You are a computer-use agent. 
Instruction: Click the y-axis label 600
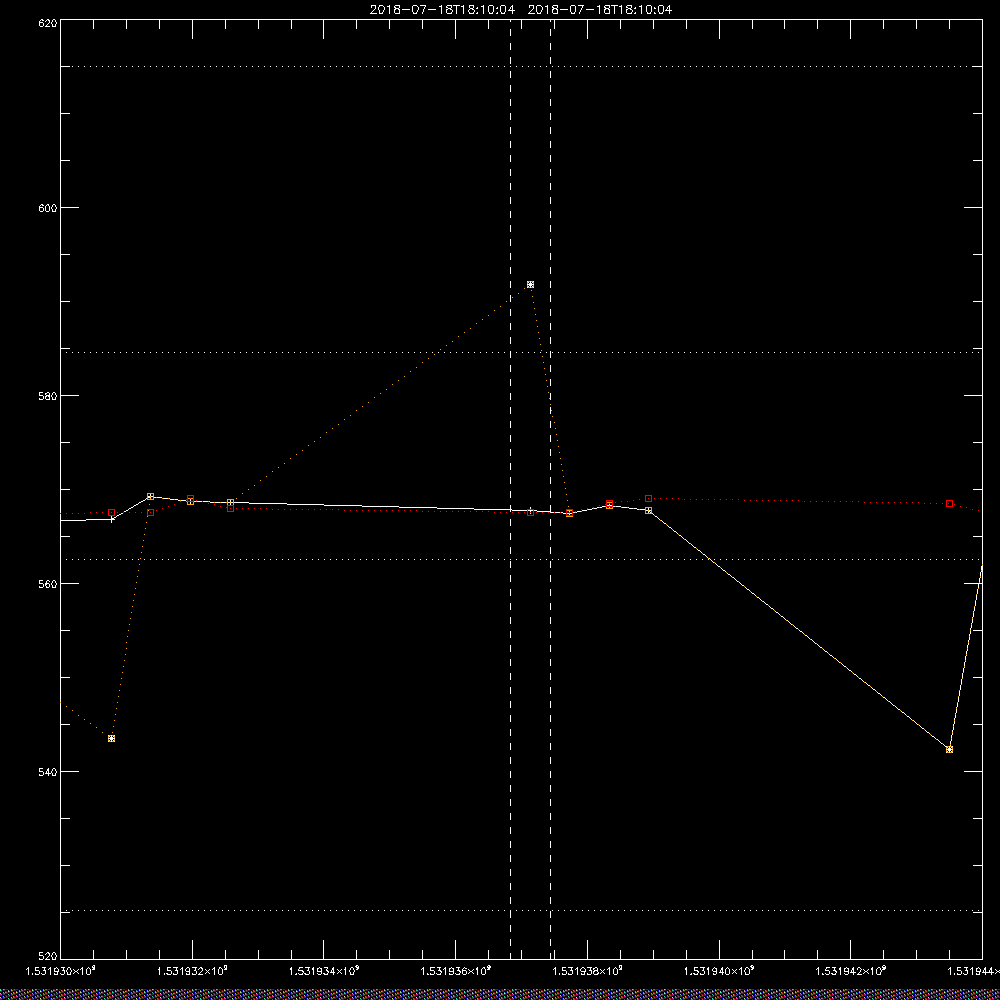pos(48,208)
